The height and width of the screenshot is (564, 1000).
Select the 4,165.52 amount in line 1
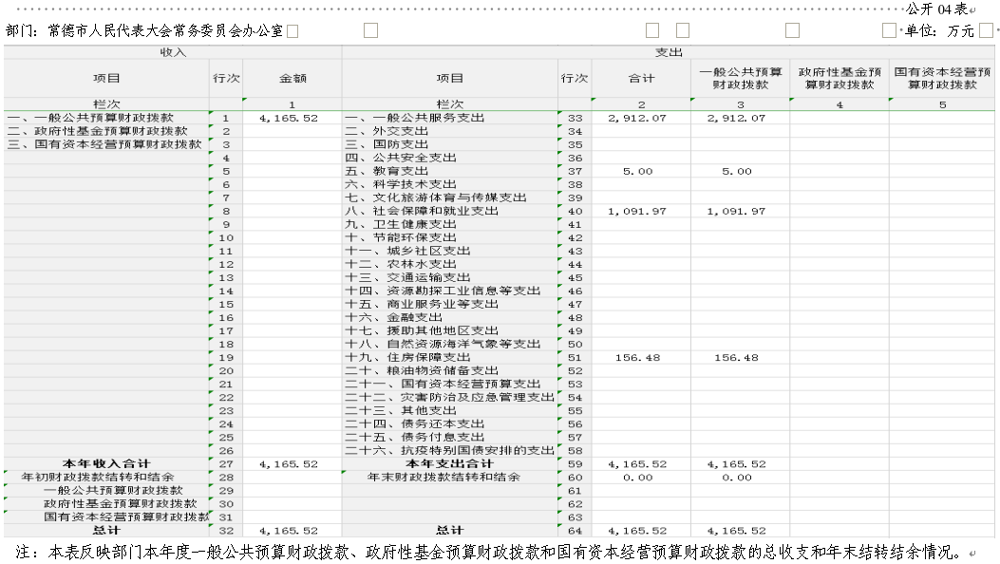tap(289, 119)
